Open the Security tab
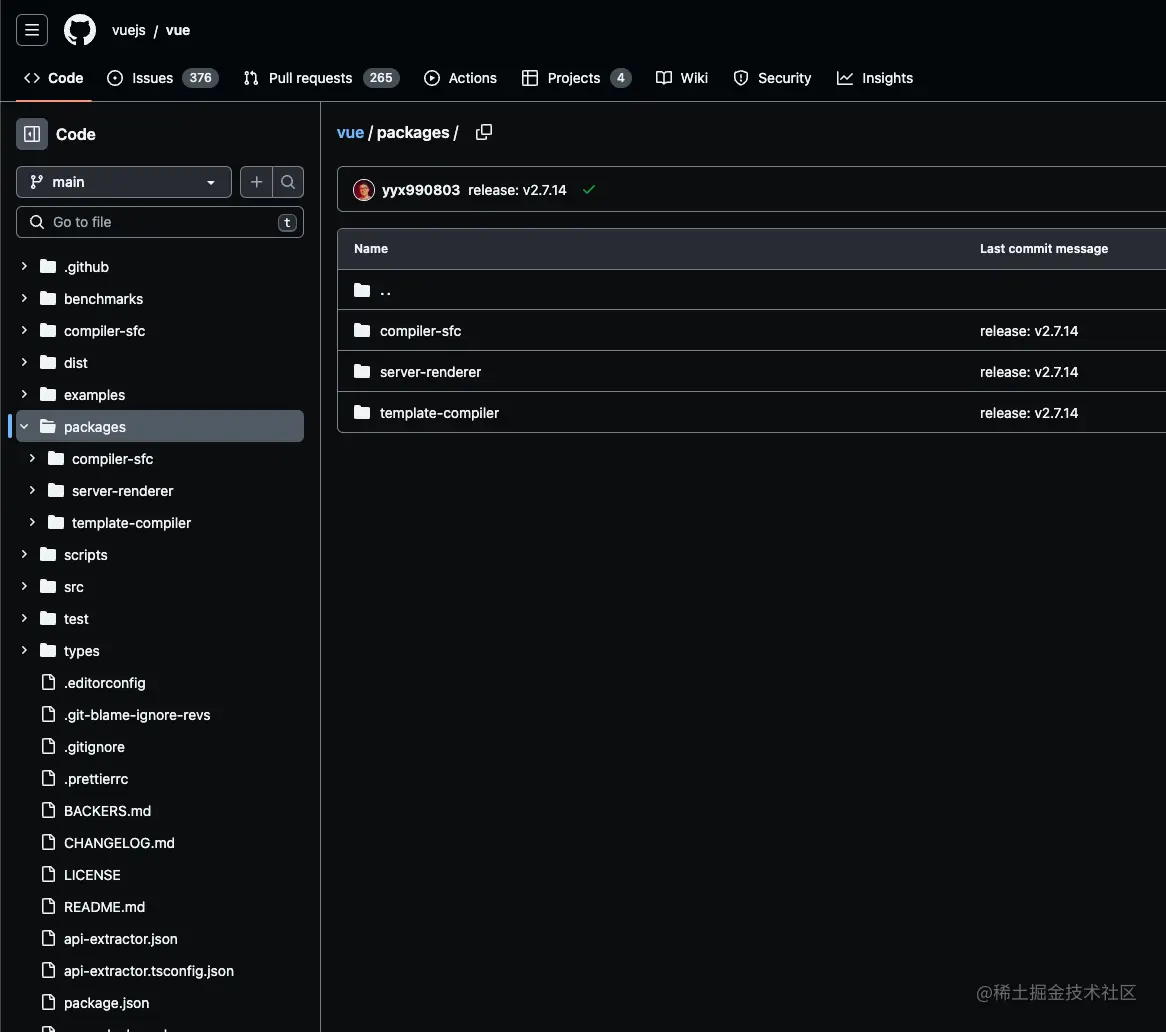The height and width of the screenshot is (1032, 1166). pyautogui.click(x=772, y=78)
